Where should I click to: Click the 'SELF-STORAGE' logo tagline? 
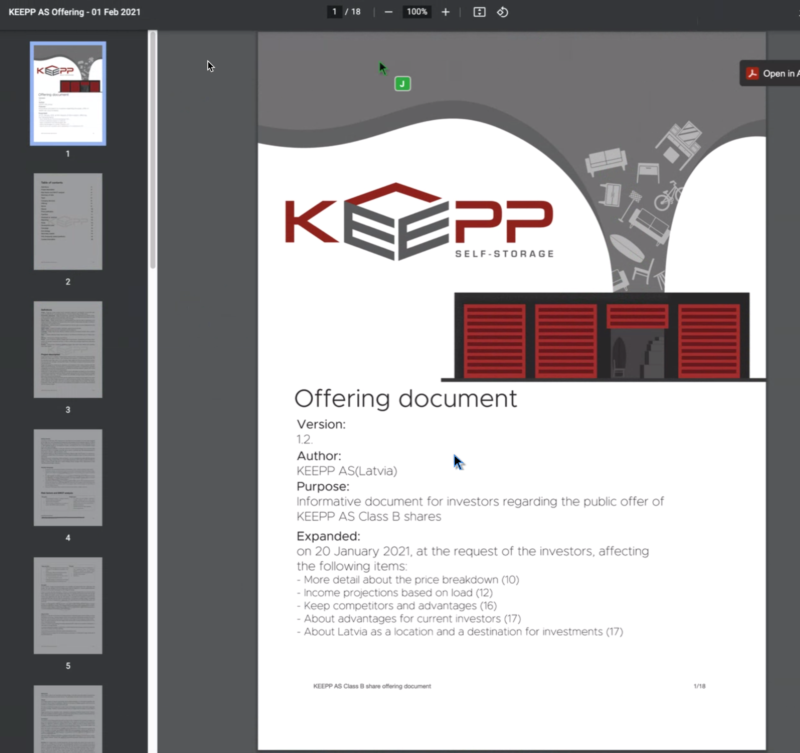click(x=504, y=254)
